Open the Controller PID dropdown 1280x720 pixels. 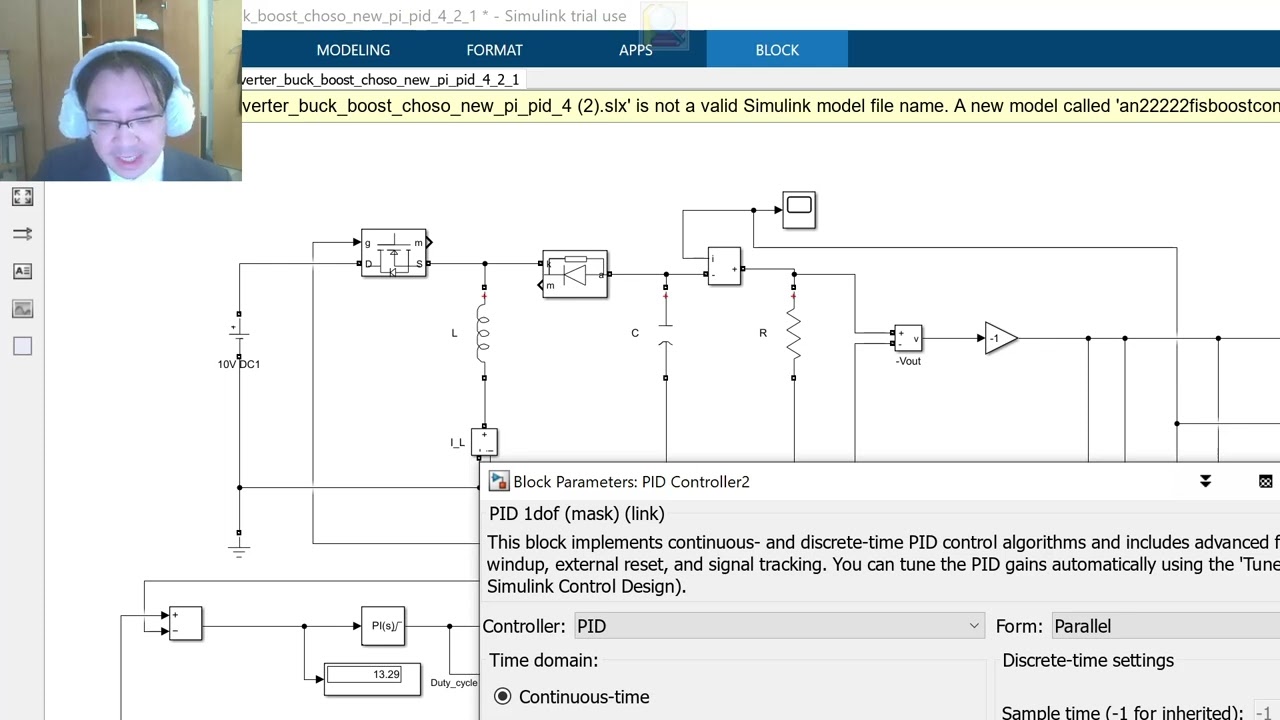point(779,626)
